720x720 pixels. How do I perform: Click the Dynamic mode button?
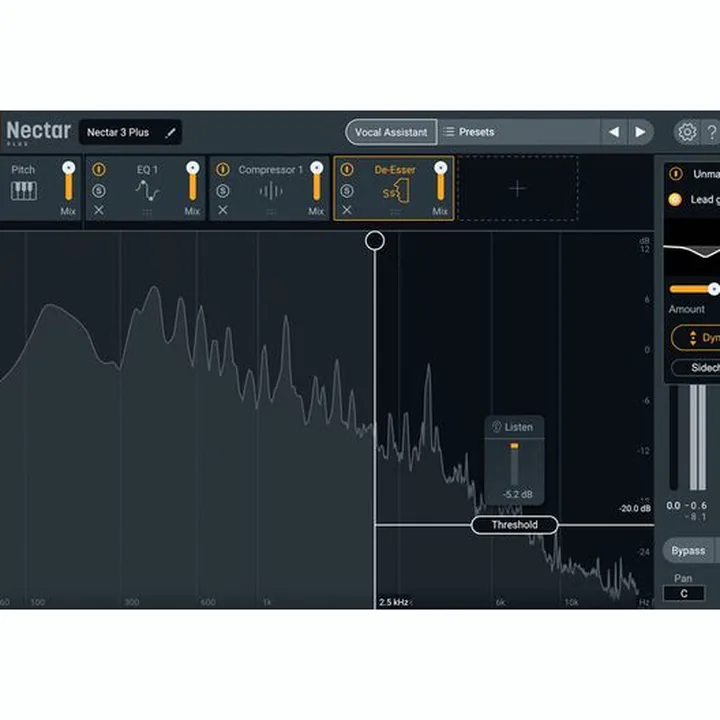[696, 338]
